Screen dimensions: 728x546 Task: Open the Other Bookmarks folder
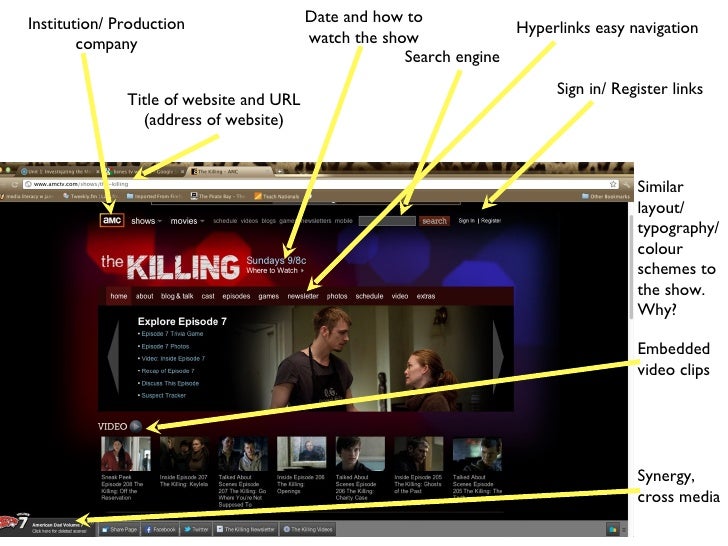606,196
